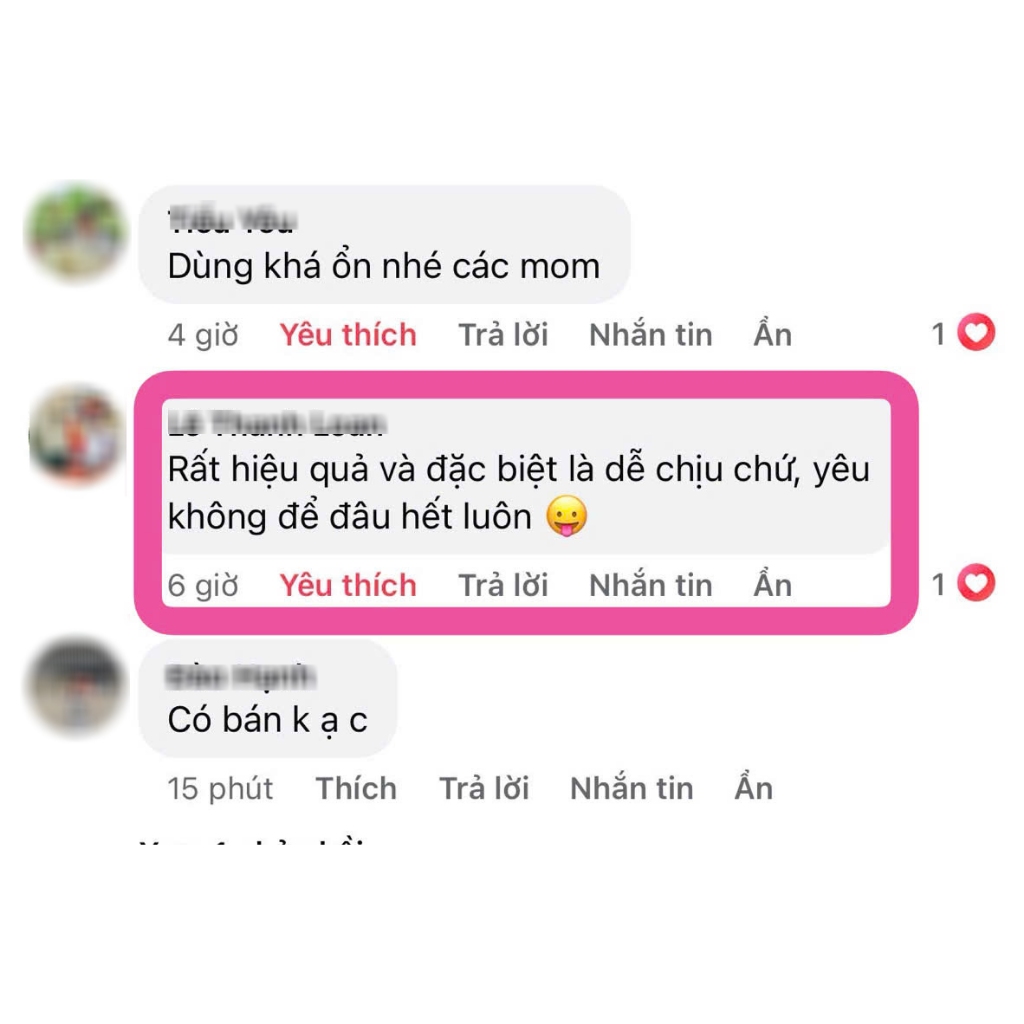Click 'Ẩn' under the 6 giờ comment
This screenshot has width=1024, height=1024.
click(773, 584)
